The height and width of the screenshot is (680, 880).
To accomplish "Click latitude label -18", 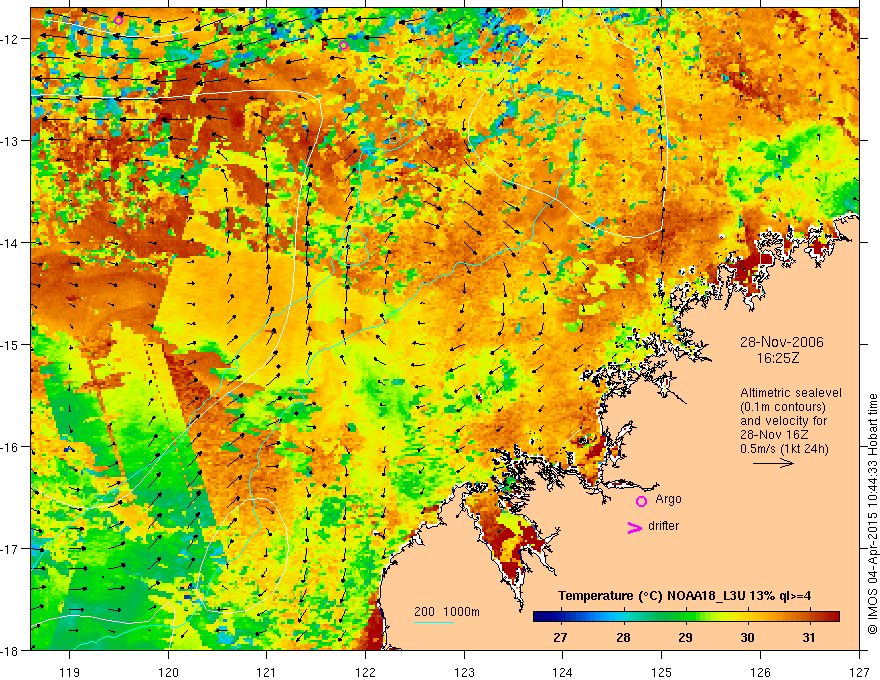I will [x=10, y=650].
